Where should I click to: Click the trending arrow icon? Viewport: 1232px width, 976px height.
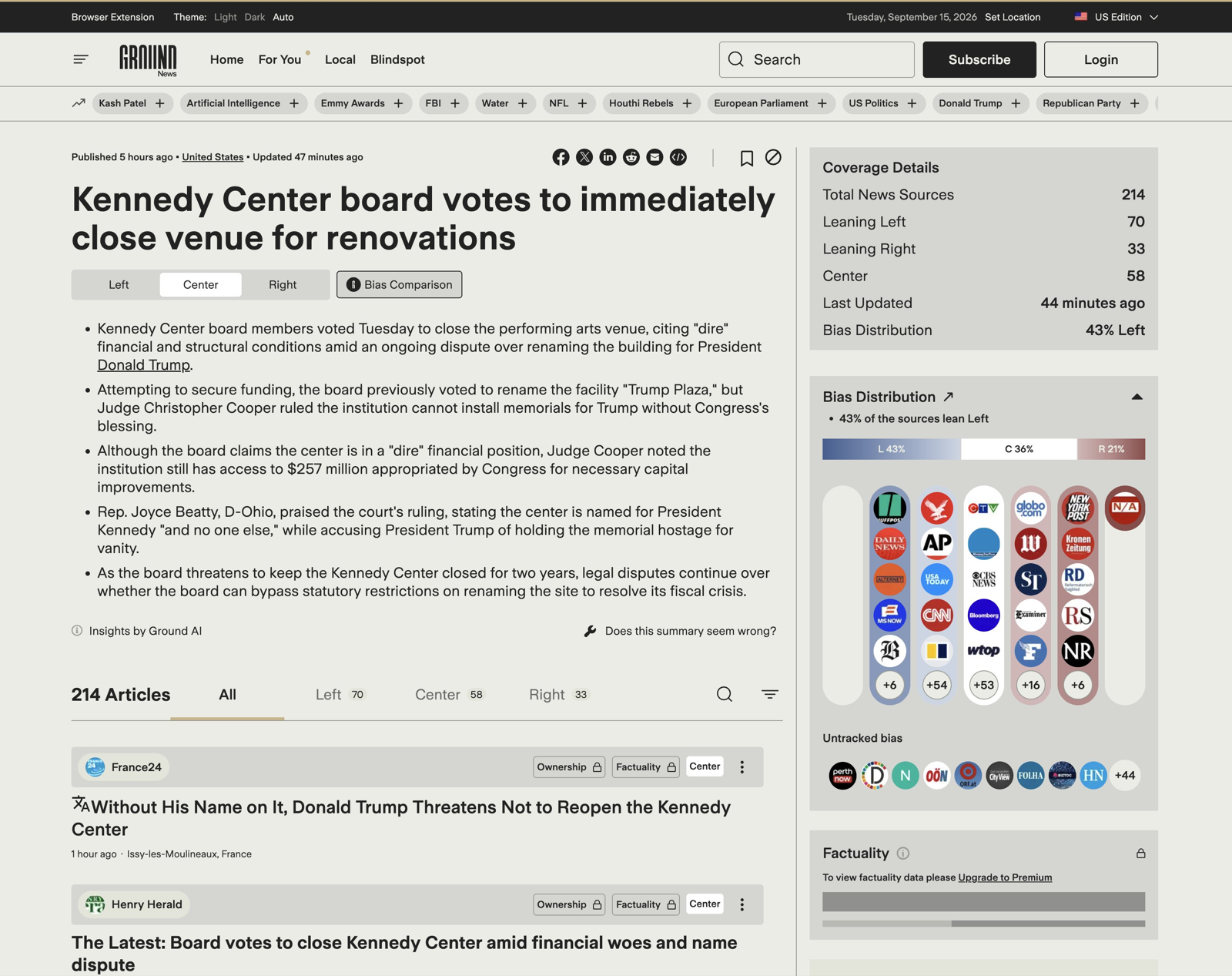(x=79, y=103)
